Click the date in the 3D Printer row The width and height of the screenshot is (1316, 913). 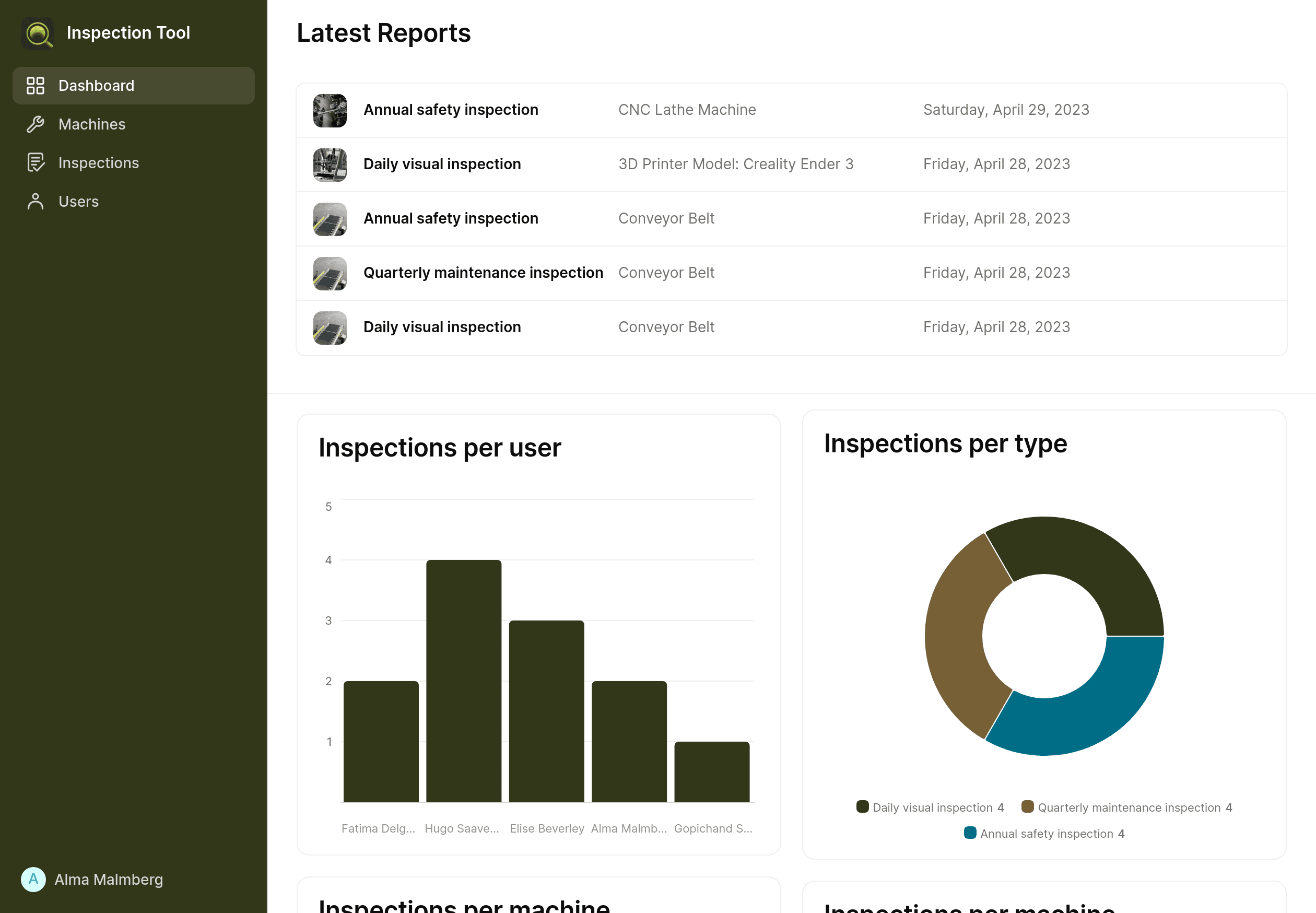996,164
